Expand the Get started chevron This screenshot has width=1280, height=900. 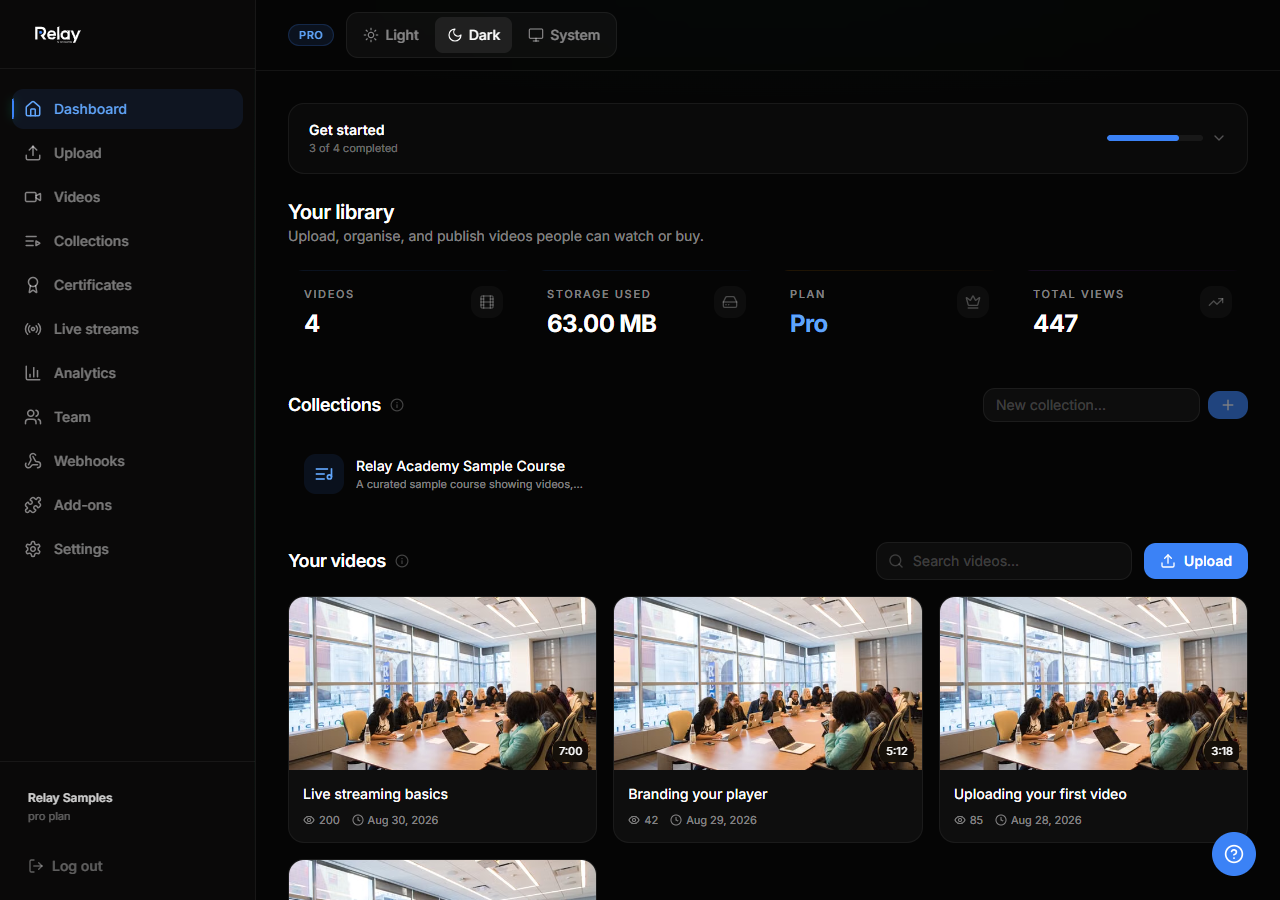(1219, 138)
